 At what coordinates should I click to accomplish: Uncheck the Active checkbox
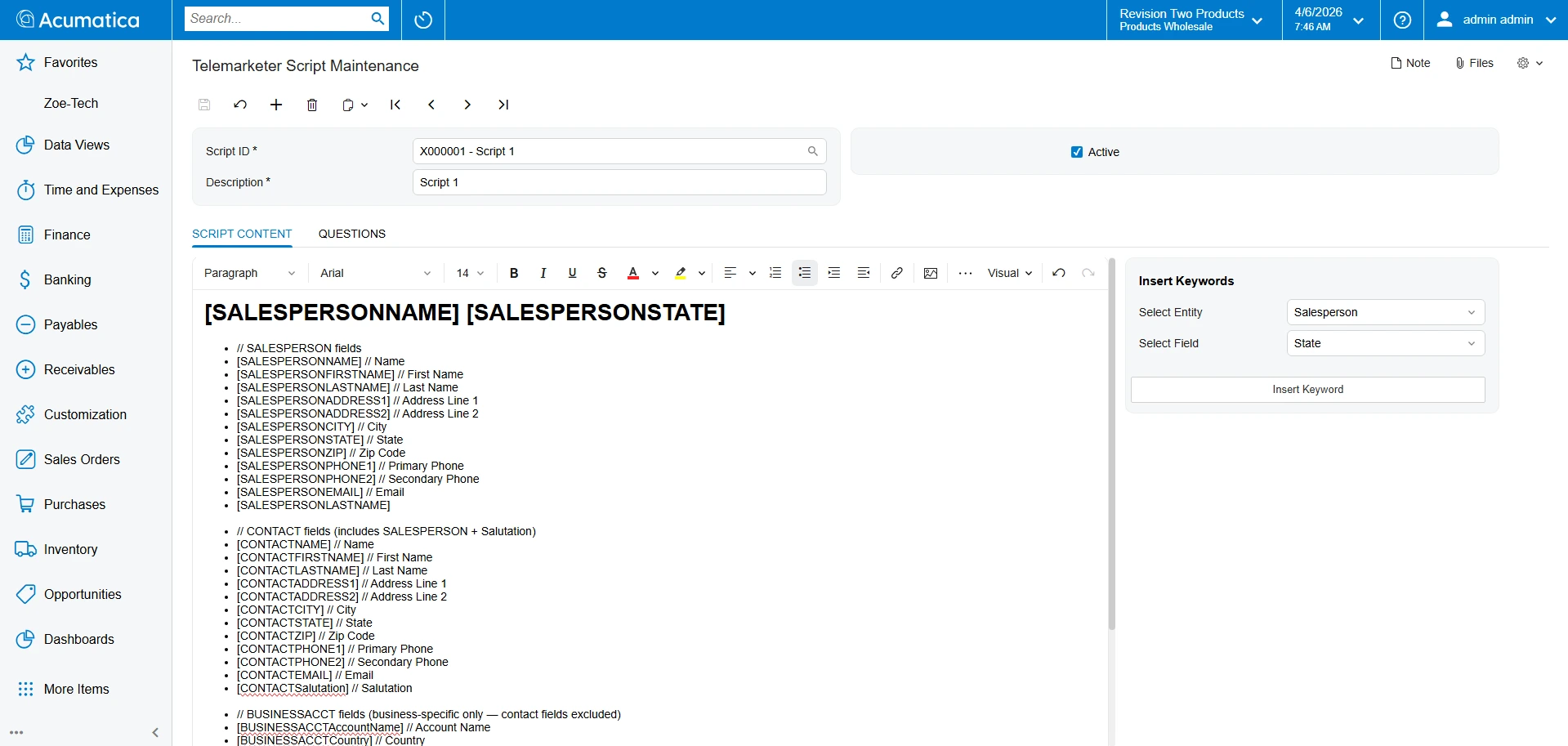[x=1077, y=152]
